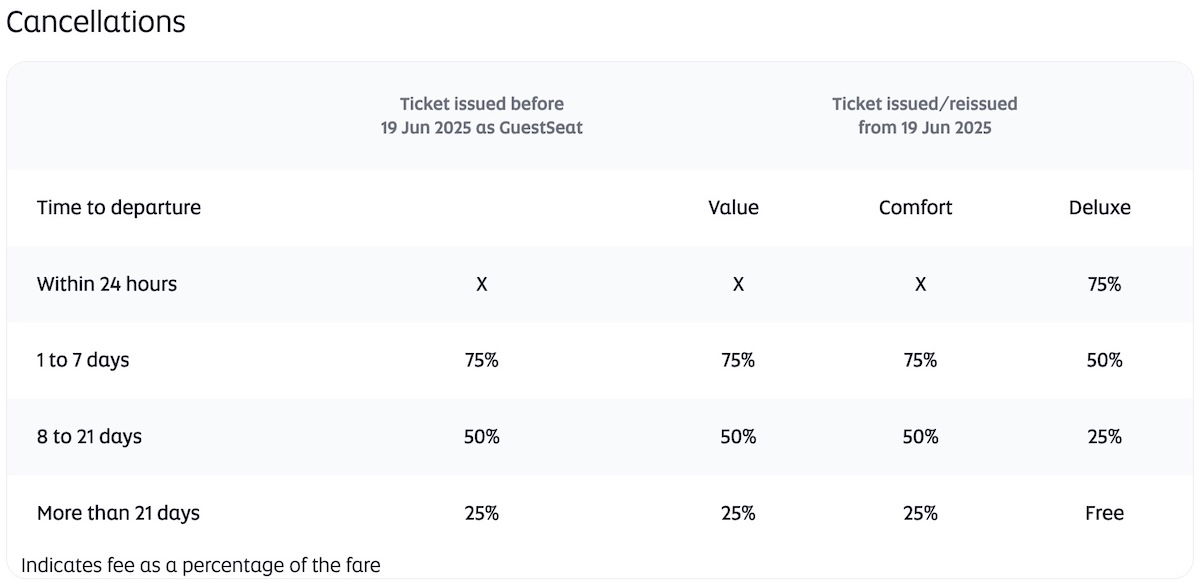Click the Deluxe 50% cell for 1 to 7 days
1200x586 pixels.
pos(1104,360)
